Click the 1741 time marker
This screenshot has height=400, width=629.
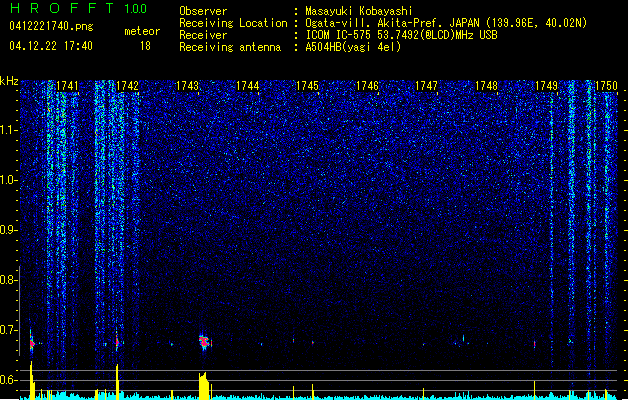67,86
